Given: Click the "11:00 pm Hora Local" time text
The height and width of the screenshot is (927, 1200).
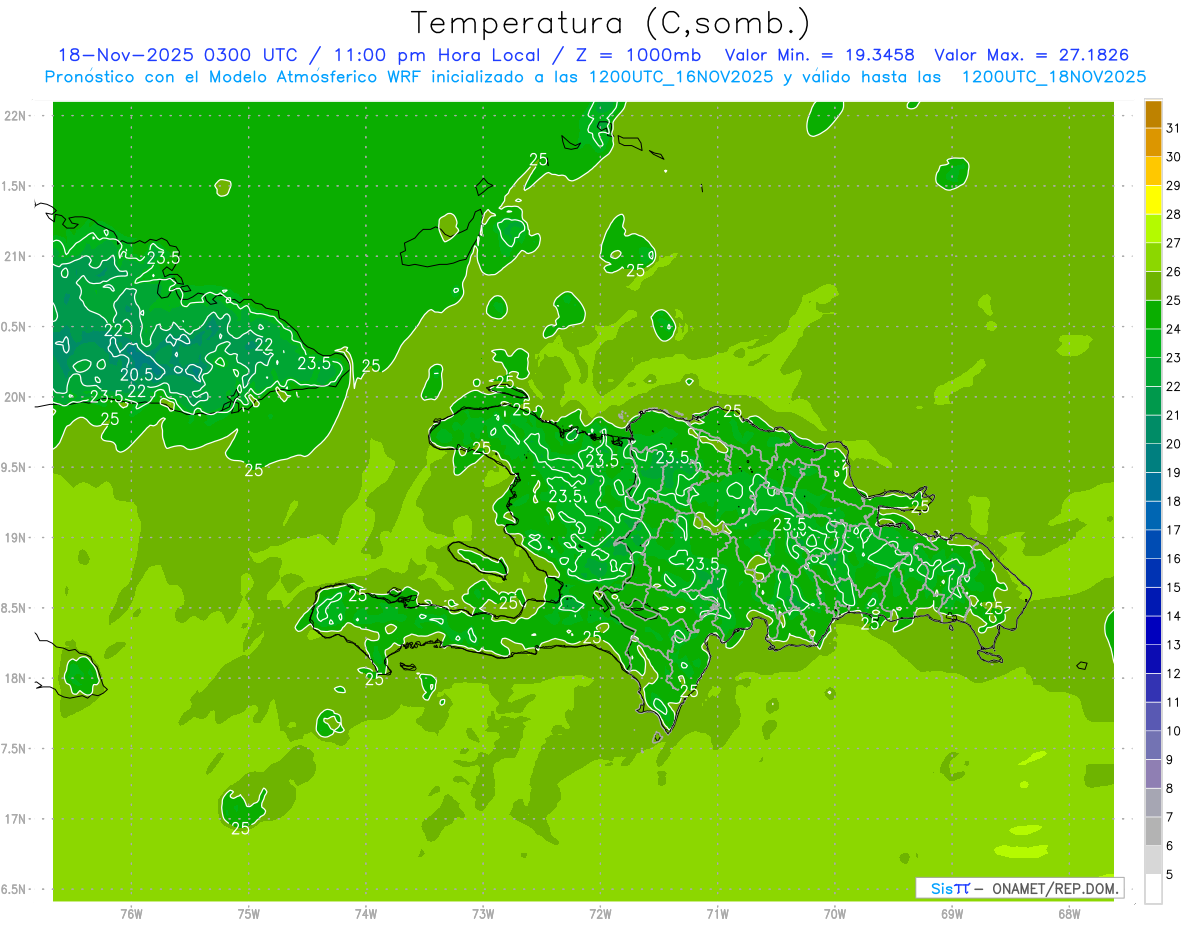Looking at the screenshot, I should pyautogui.click(x=452, y=56).
